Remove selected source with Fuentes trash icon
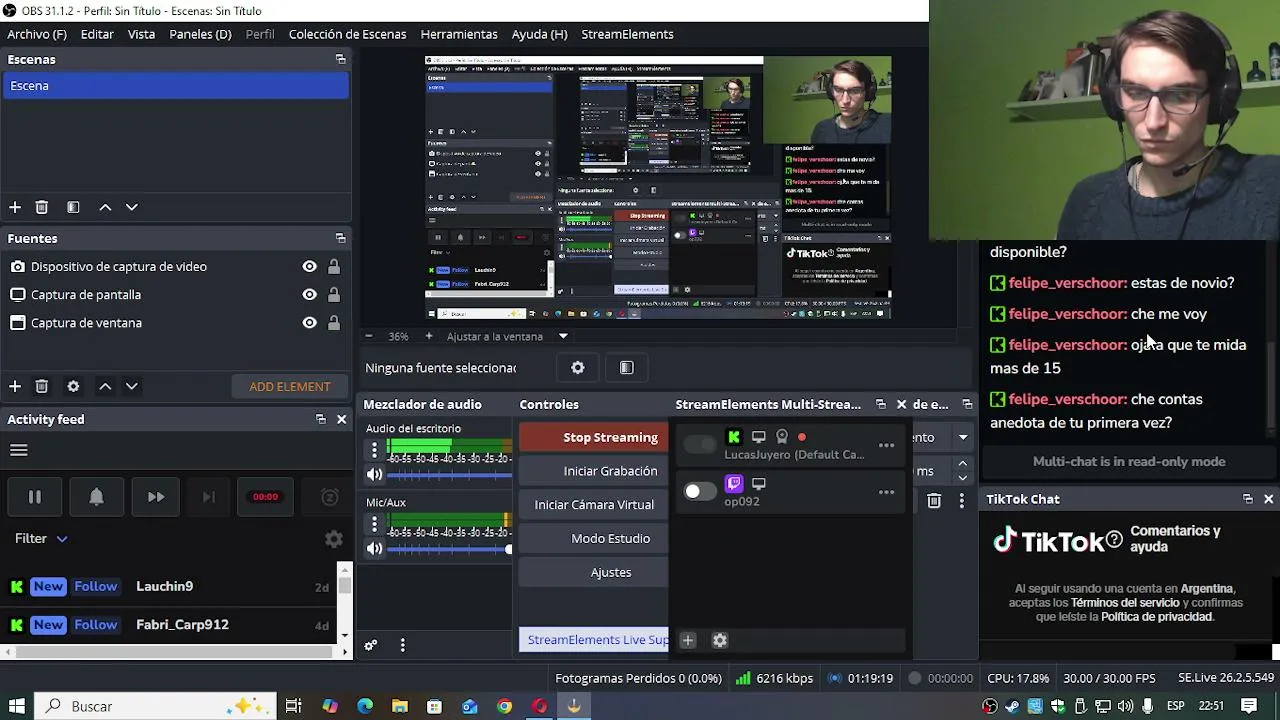Screen dimensions: 1280x720 tap(42, 386)
